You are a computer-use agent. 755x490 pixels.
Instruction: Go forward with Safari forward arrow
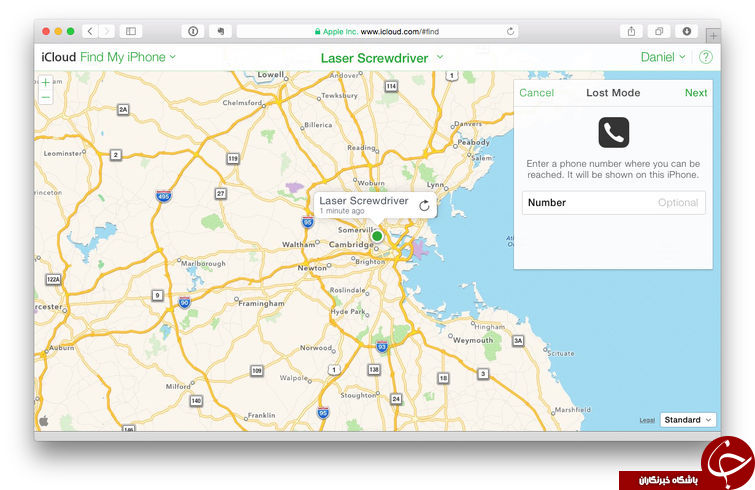pos(106,31)
